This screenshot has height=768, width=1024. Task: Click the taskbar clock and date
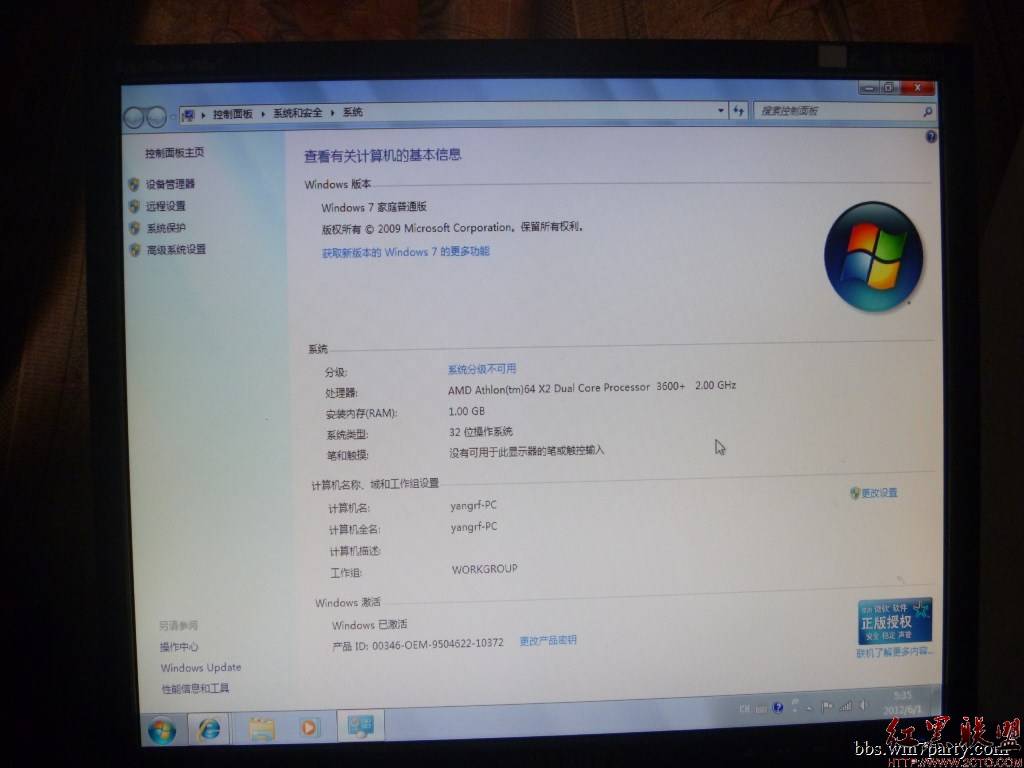coord(902,703)
